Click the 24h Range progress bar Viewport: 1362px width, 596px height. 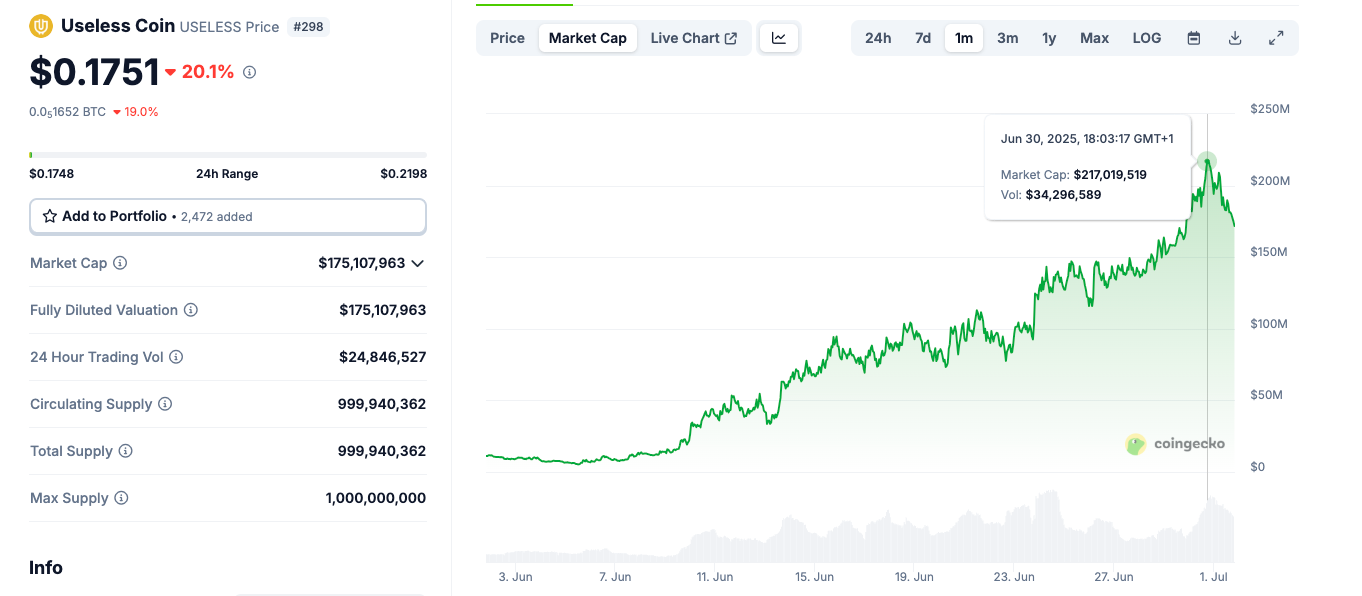(228, 155)
